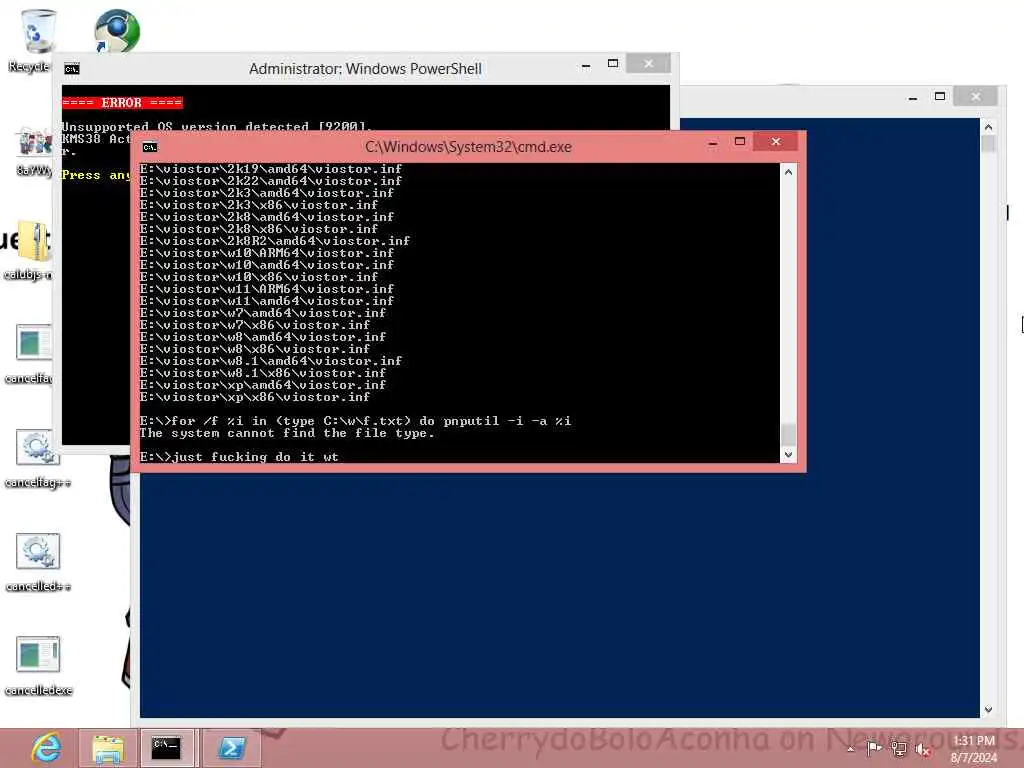The width and height of the screenshot is (1024, 768).
Task: Show hidden tray icons arrow
Action: click(x=850, y=749)
